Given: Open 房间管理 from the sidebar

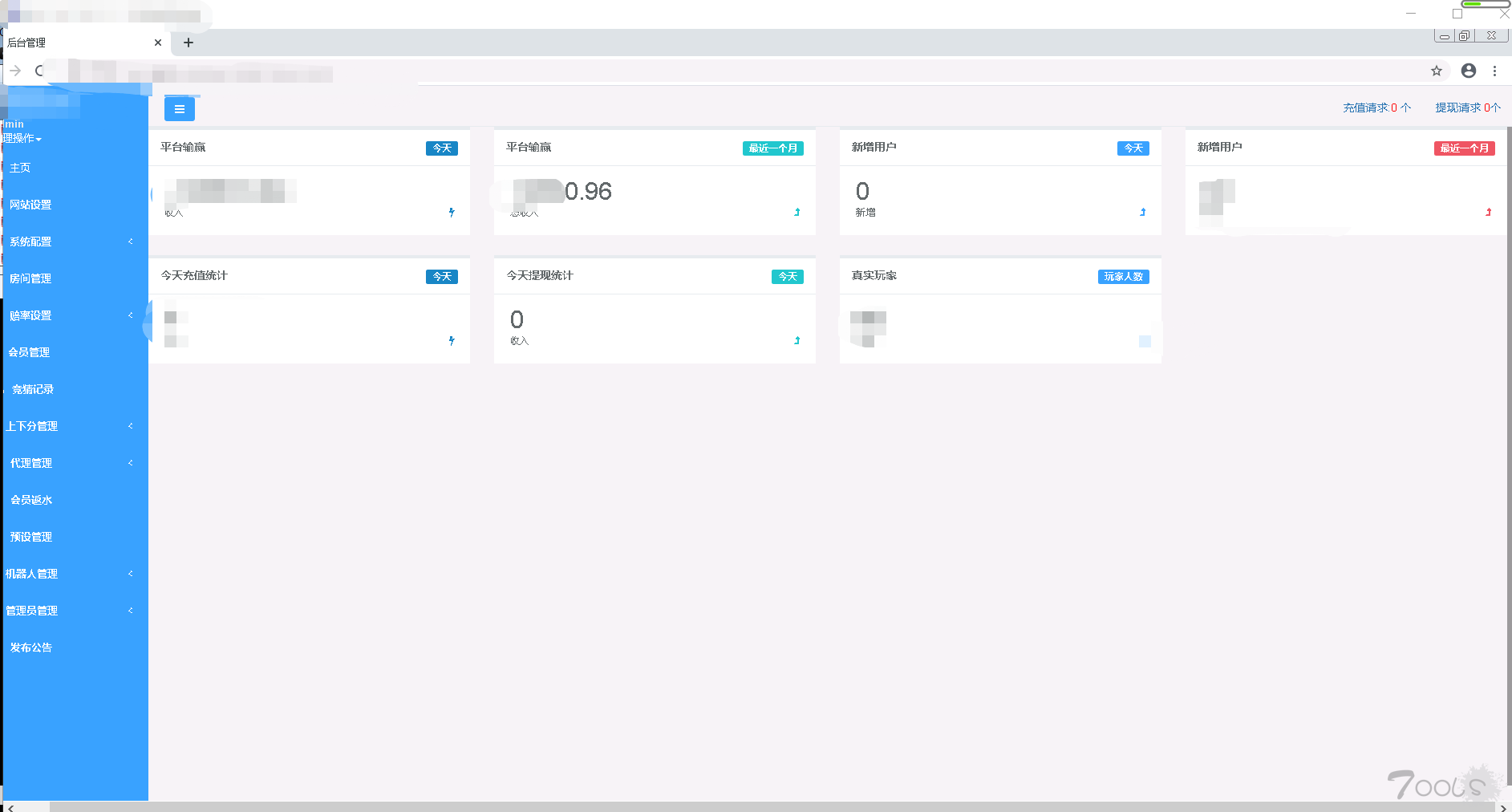Looking at the screenshot, I should [30, 278].
